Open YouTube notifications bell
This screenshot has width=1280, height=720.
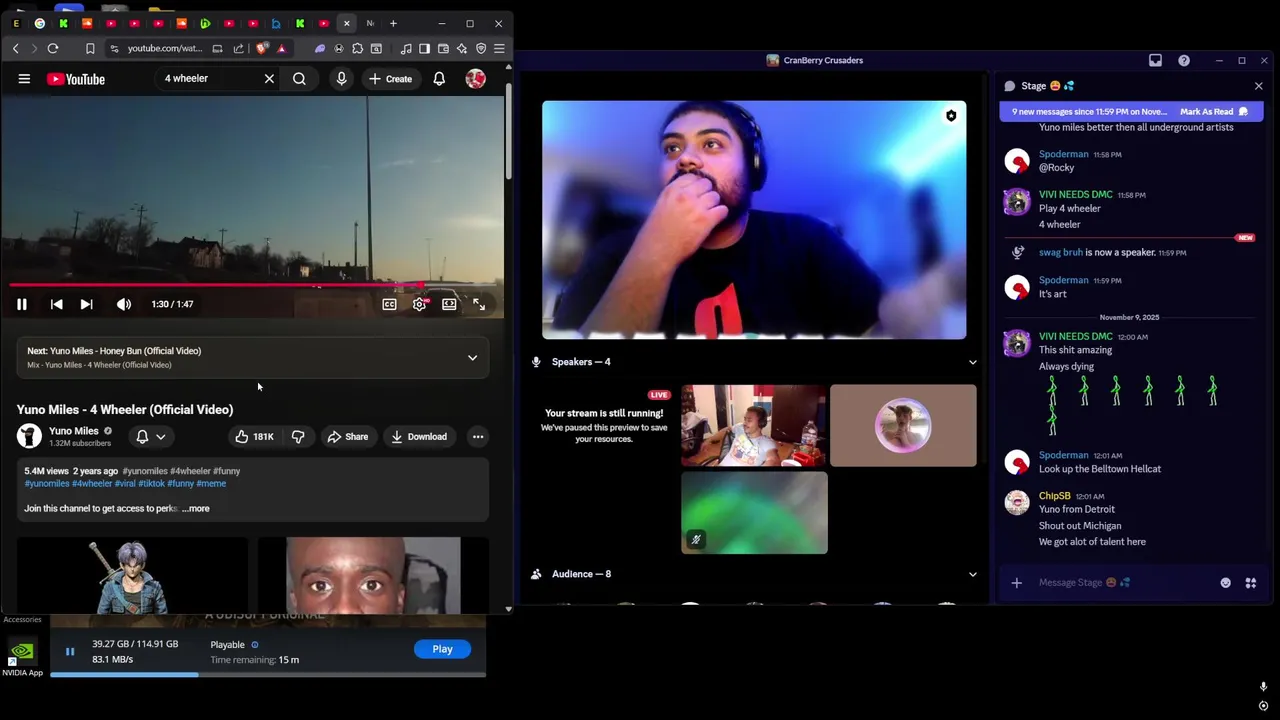click(439, 78)
